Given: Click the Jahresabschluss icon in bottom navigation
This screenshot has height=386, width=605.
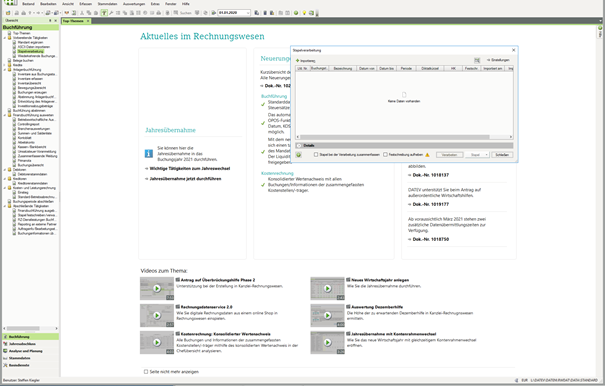Looking at the screenshot, I should point(5,344).
